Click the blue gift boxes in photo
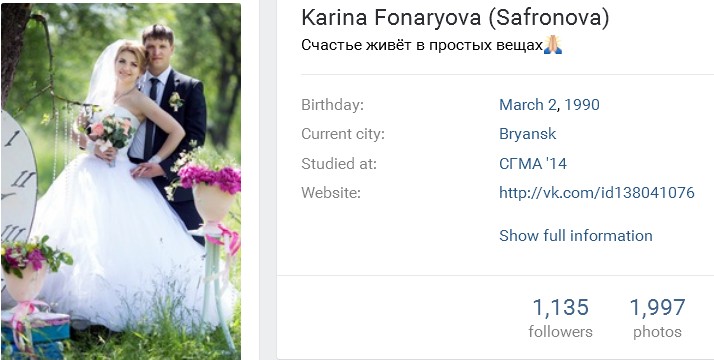This screenshot has height=360, width=714. (34, 335)
